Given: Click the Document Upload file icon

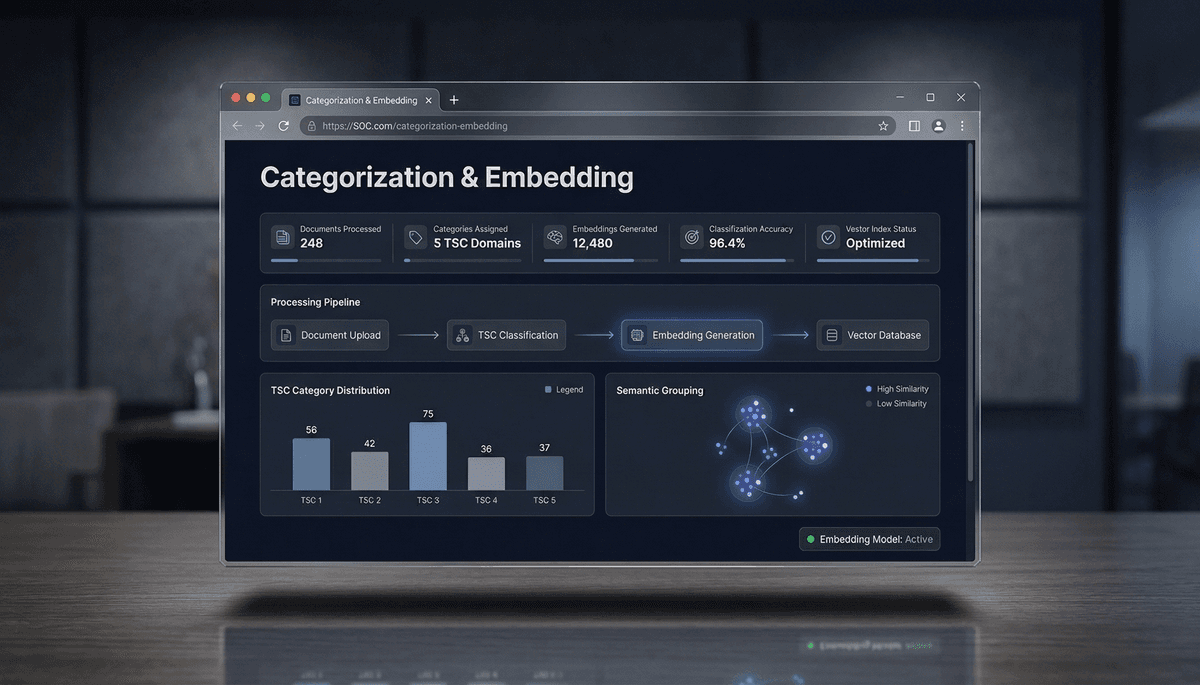Looking at the screenshot, I should (x=286, y=335).
